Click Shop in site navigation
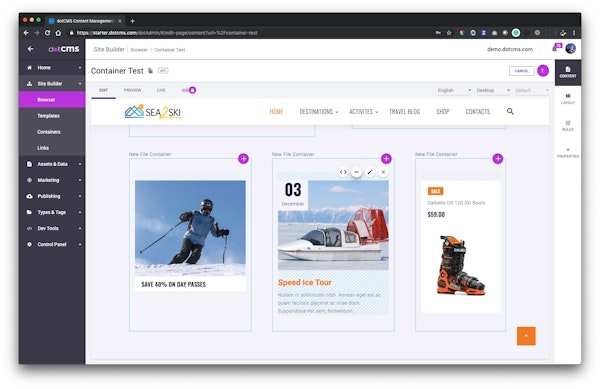 [x=442, y=112]
